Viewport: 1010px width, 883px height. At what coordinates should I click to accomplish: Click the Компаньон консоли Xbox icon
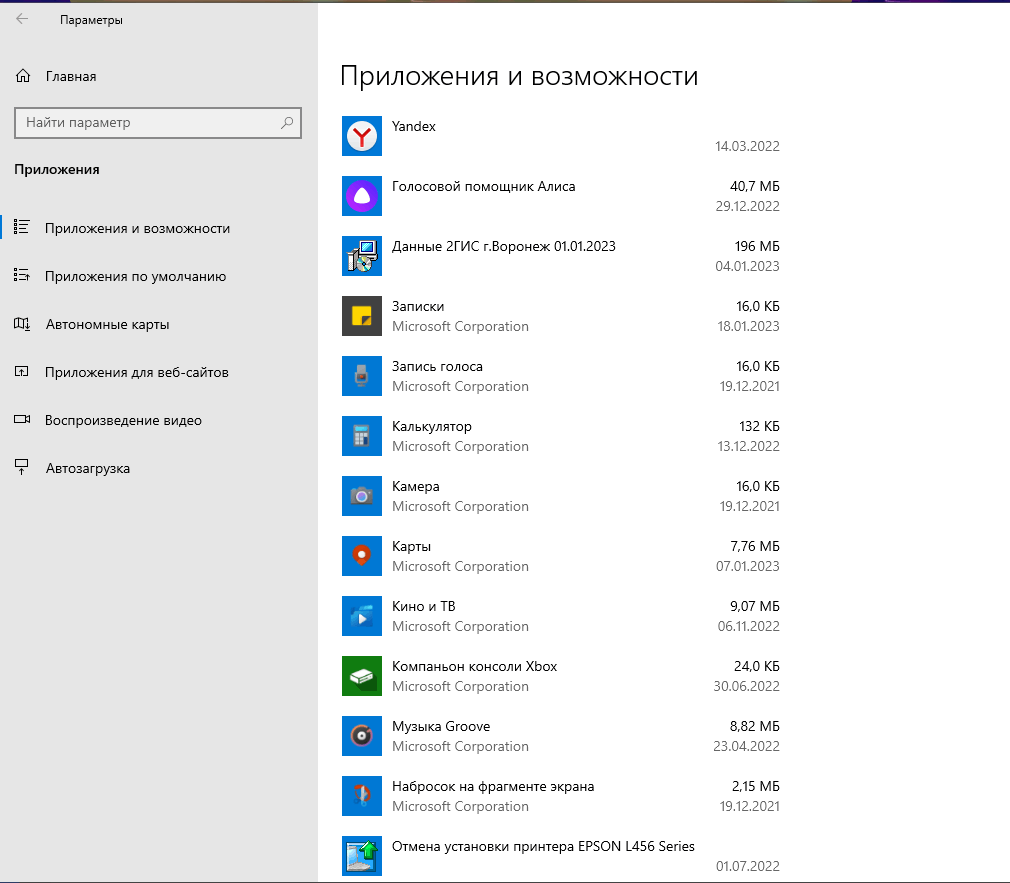361,676
